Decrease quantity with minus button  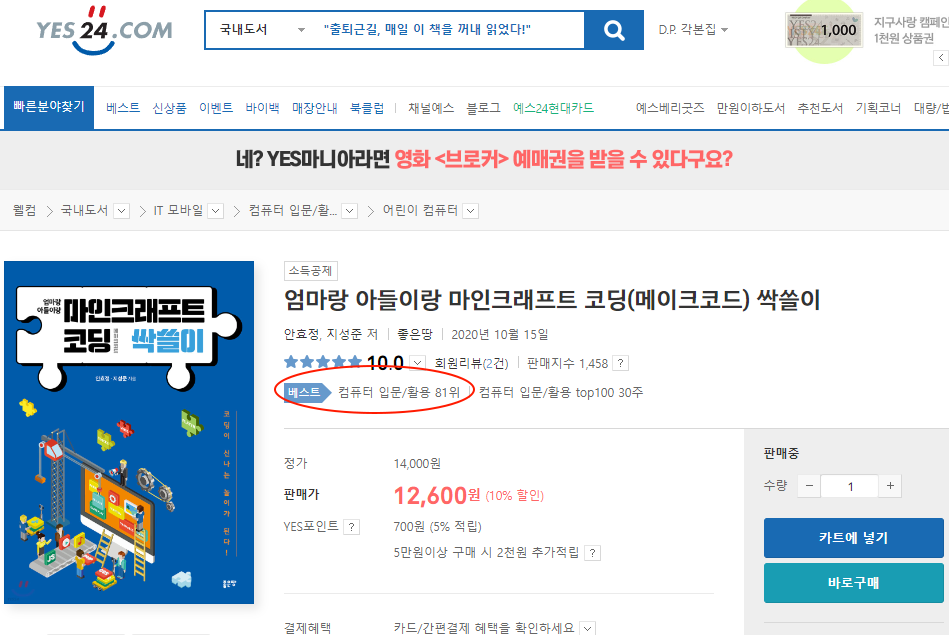pyautogui.click(x=809, y=486)
